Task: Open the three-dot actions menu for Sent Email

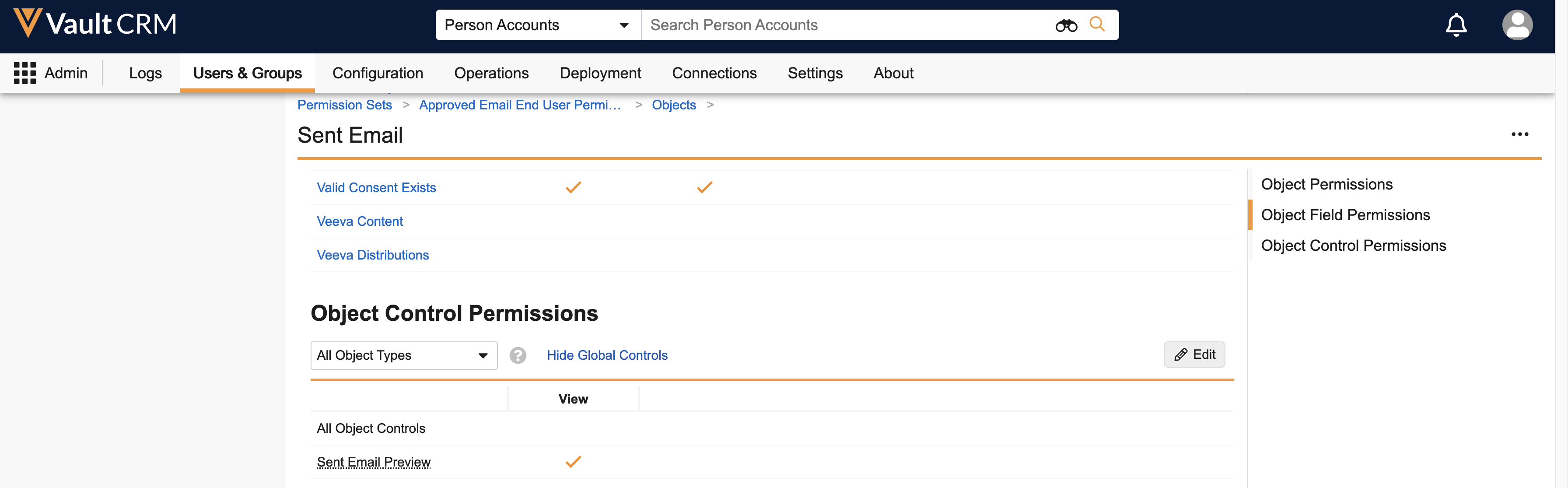Action: coord(1519,135)
